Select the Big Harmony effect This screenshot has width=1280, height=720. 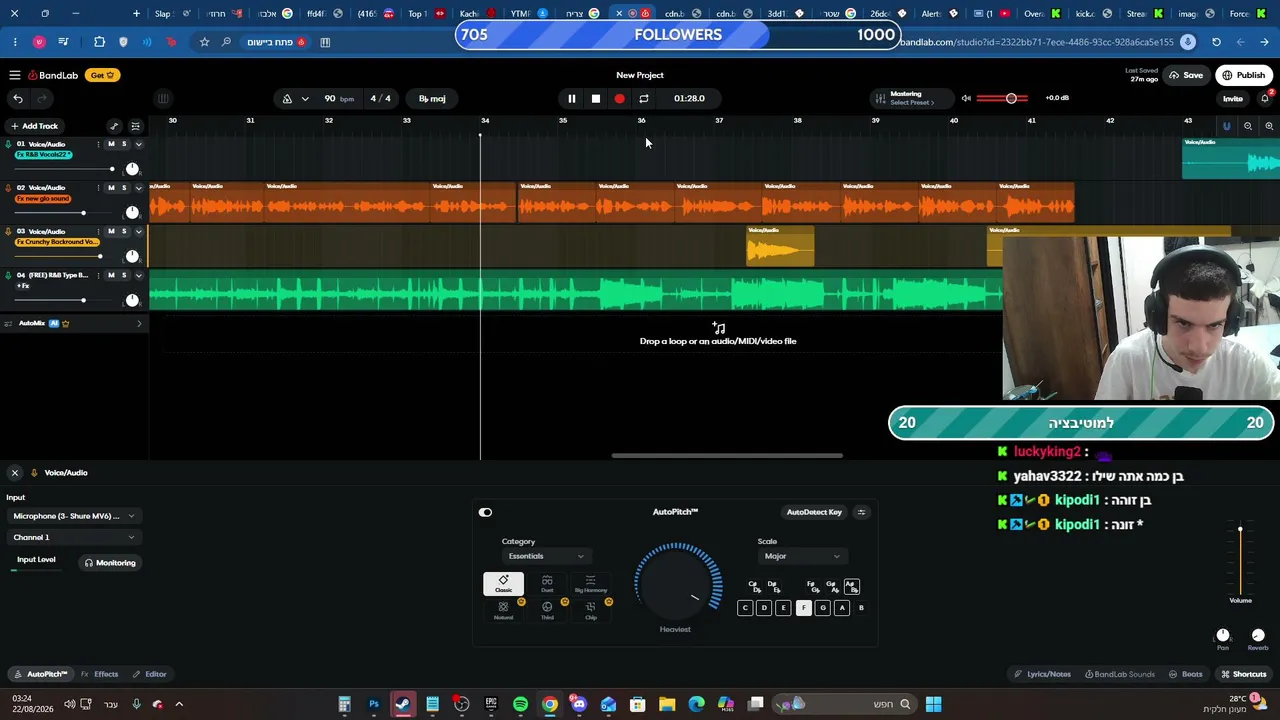[x=591, y=583]
